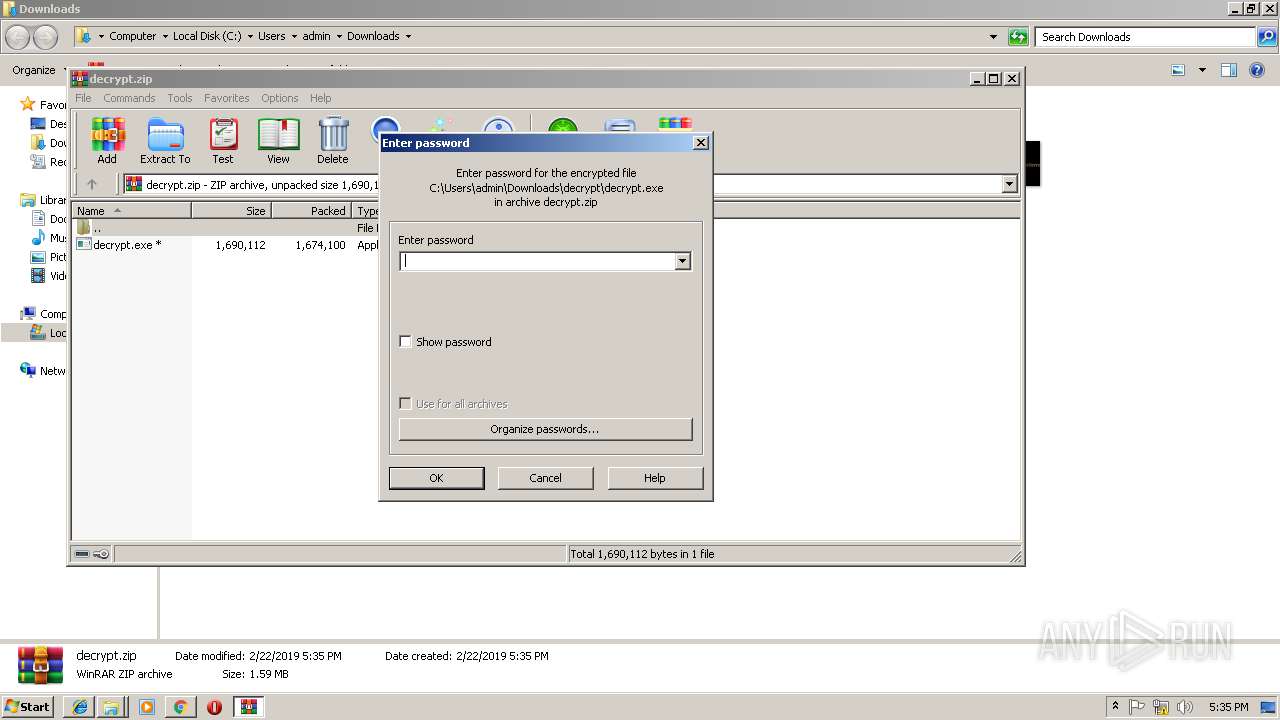
Task: Click the WinRAR taskbar button
Action: pos(249,707)
